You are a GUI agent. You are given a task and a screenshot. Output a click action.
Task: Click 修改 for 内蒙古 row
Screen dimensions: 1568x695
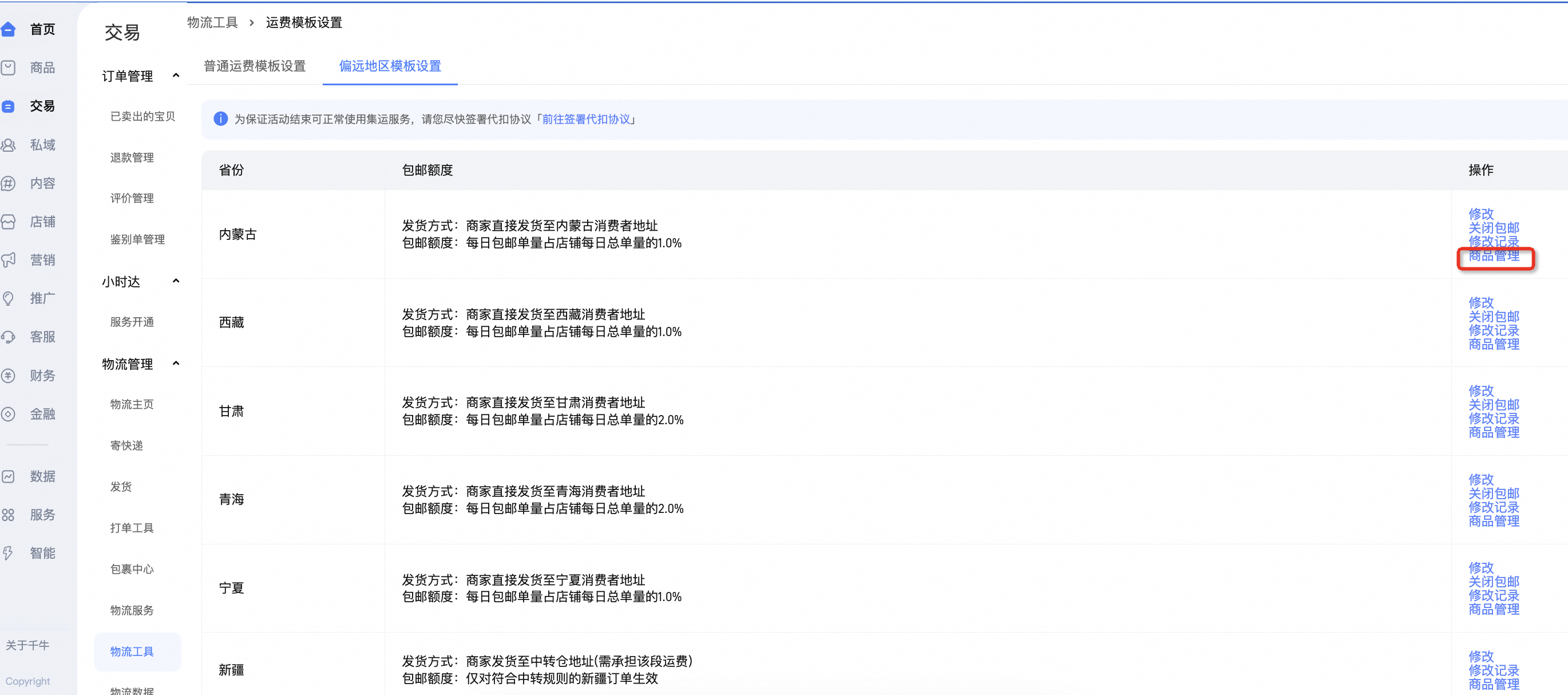(x=1480, y=214)
